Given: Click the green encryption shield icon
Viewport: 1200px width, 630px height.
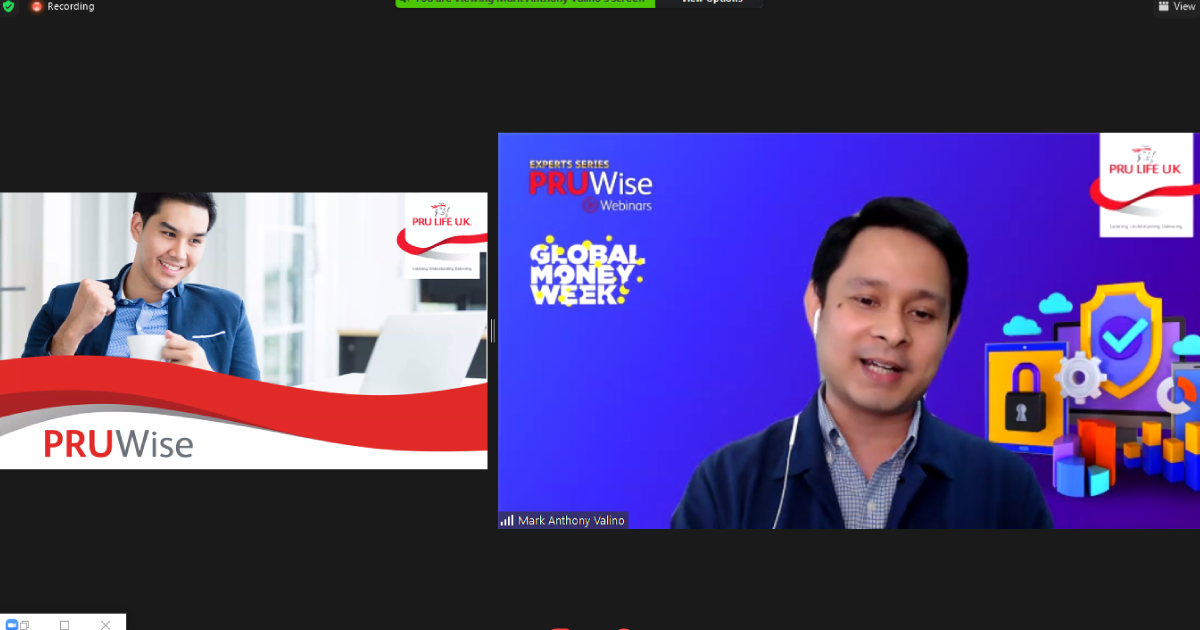Looking at the screenshot, I should click(x=8, y=6).
